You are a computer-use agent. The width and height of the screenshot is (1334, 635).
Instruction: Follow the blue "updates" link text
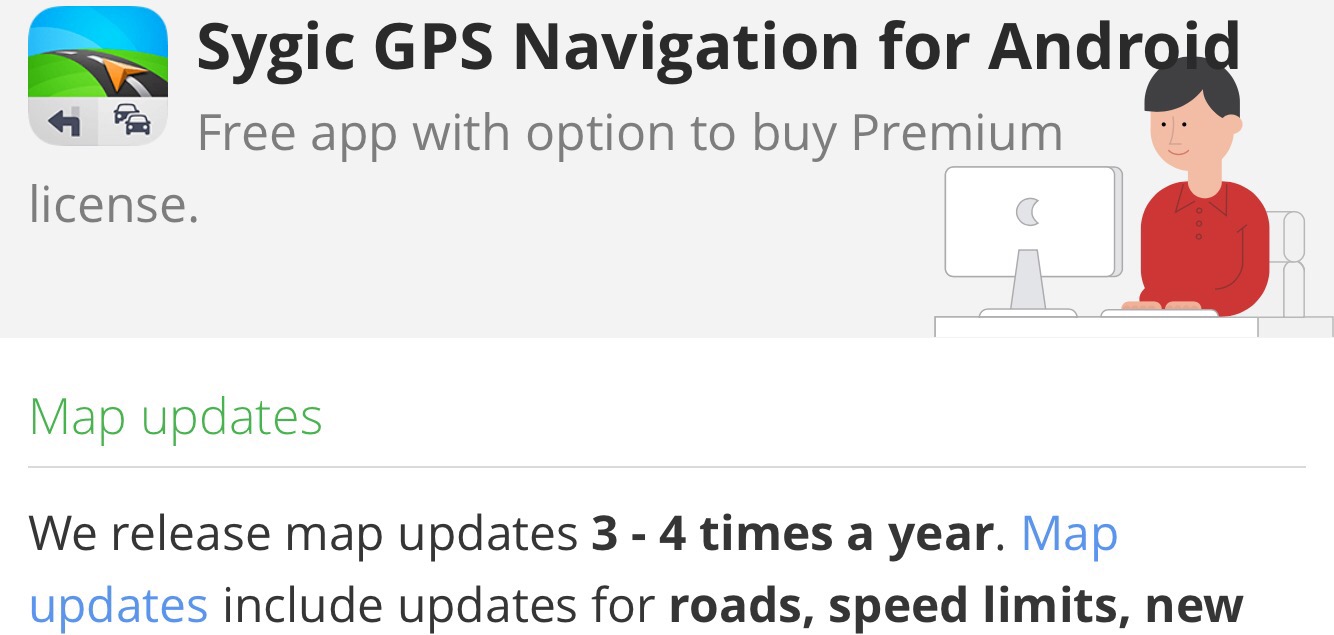[118, 606]
